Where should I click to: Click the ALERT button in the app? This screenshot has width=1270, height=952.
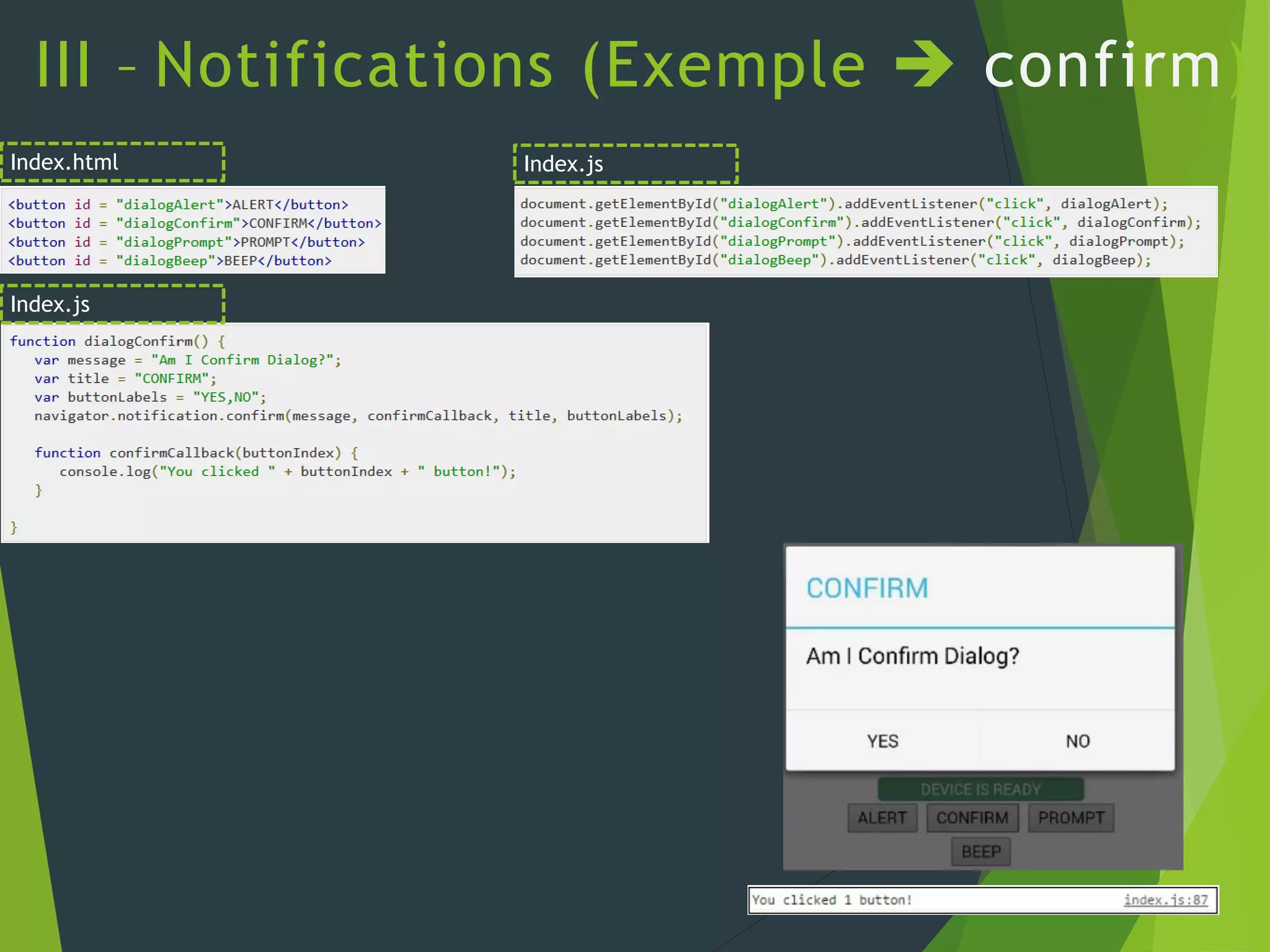click(882, 818)
